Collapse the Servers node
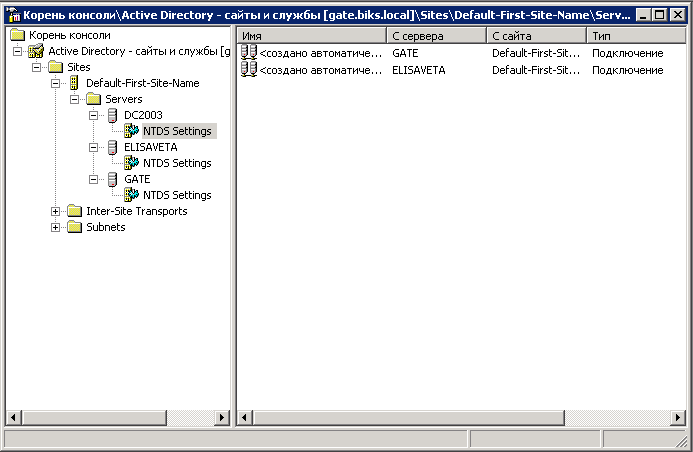693x452 pixels. point(75,99)
